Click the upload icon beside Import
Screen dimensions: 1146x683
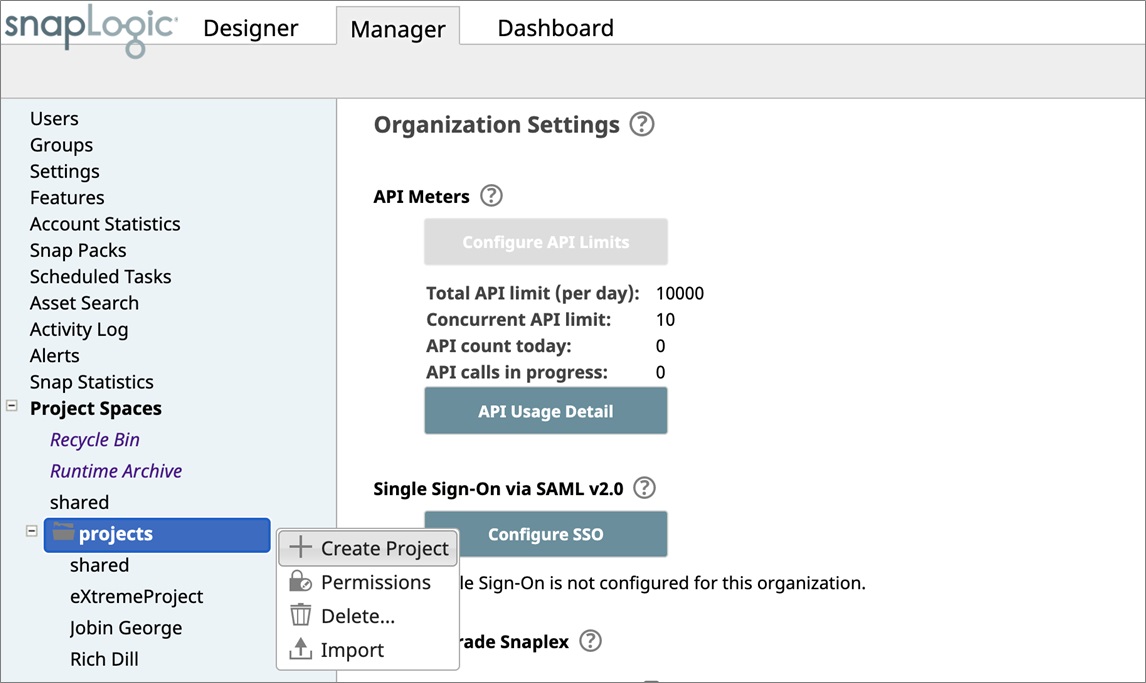[x=300, y=649]
